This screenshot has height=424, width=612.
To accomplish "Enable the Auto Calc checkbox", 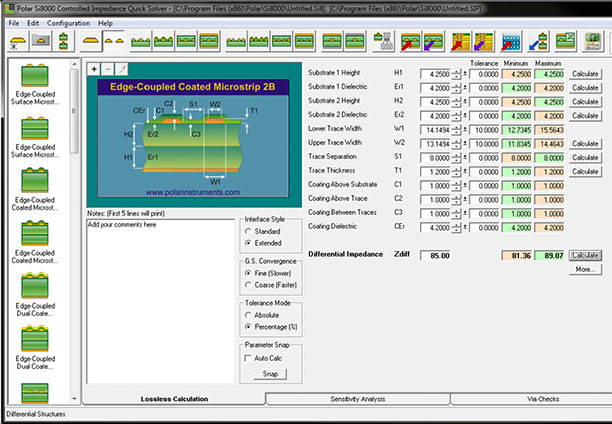I will click(248, 357).
